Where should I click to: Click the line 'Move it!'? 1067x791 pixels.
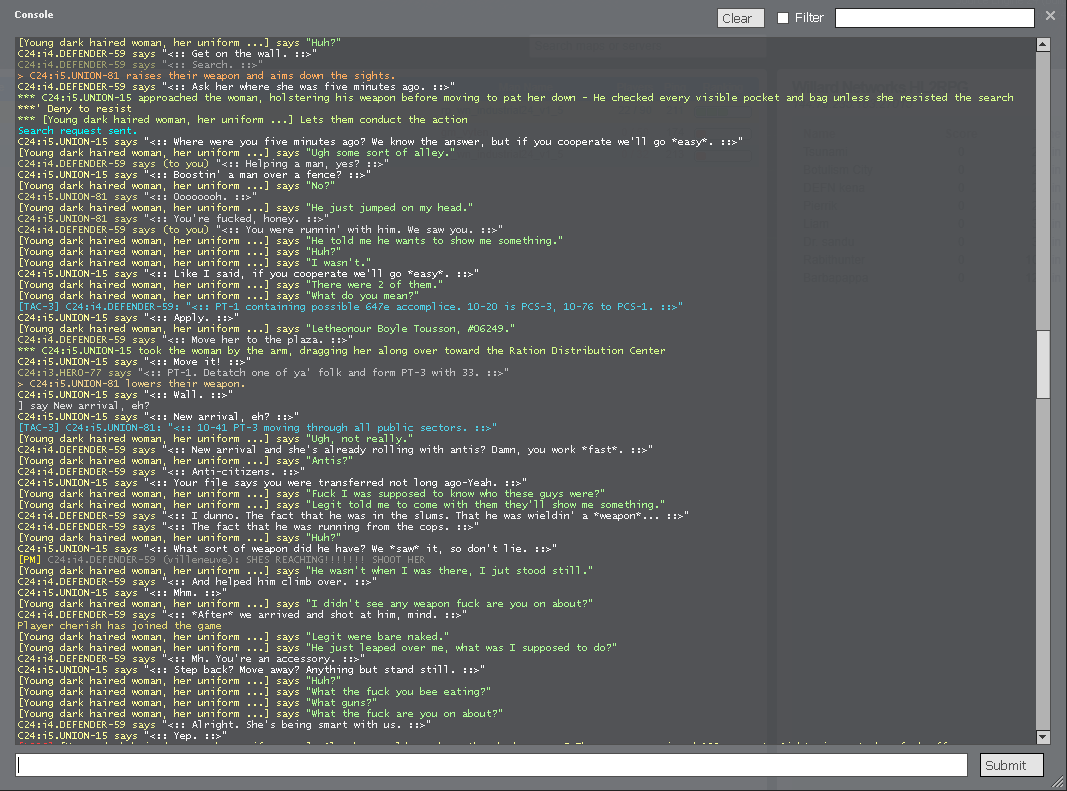[x=135, y=361]
